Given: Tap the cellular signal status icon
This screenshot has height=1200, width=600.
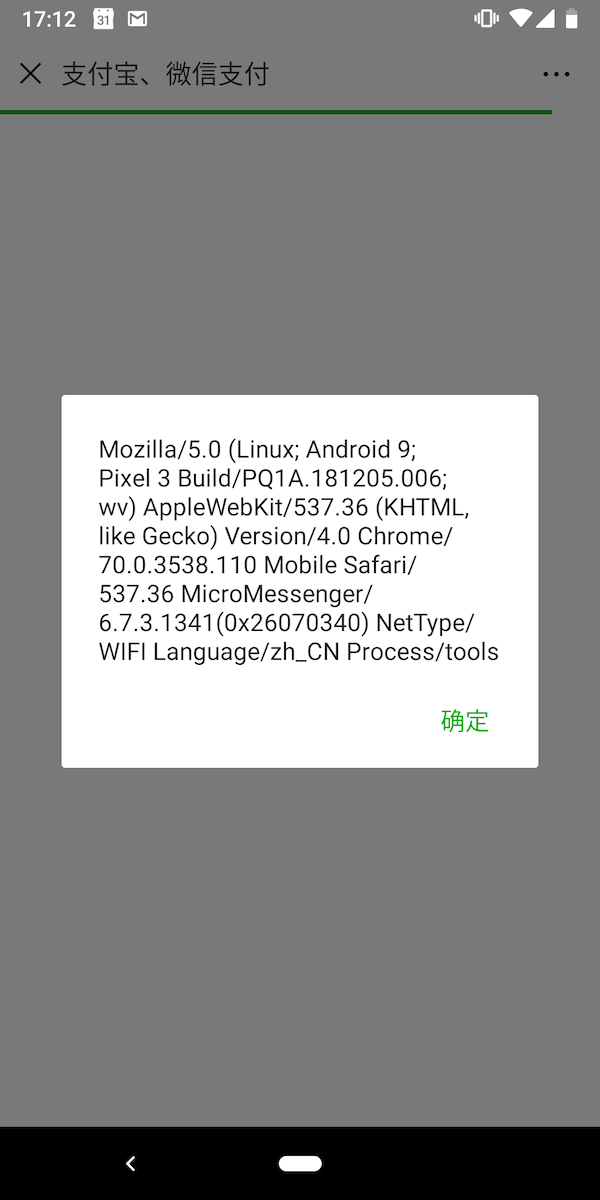Looking at the screenshot, I should pyautogui.click(x=546, y=19).
